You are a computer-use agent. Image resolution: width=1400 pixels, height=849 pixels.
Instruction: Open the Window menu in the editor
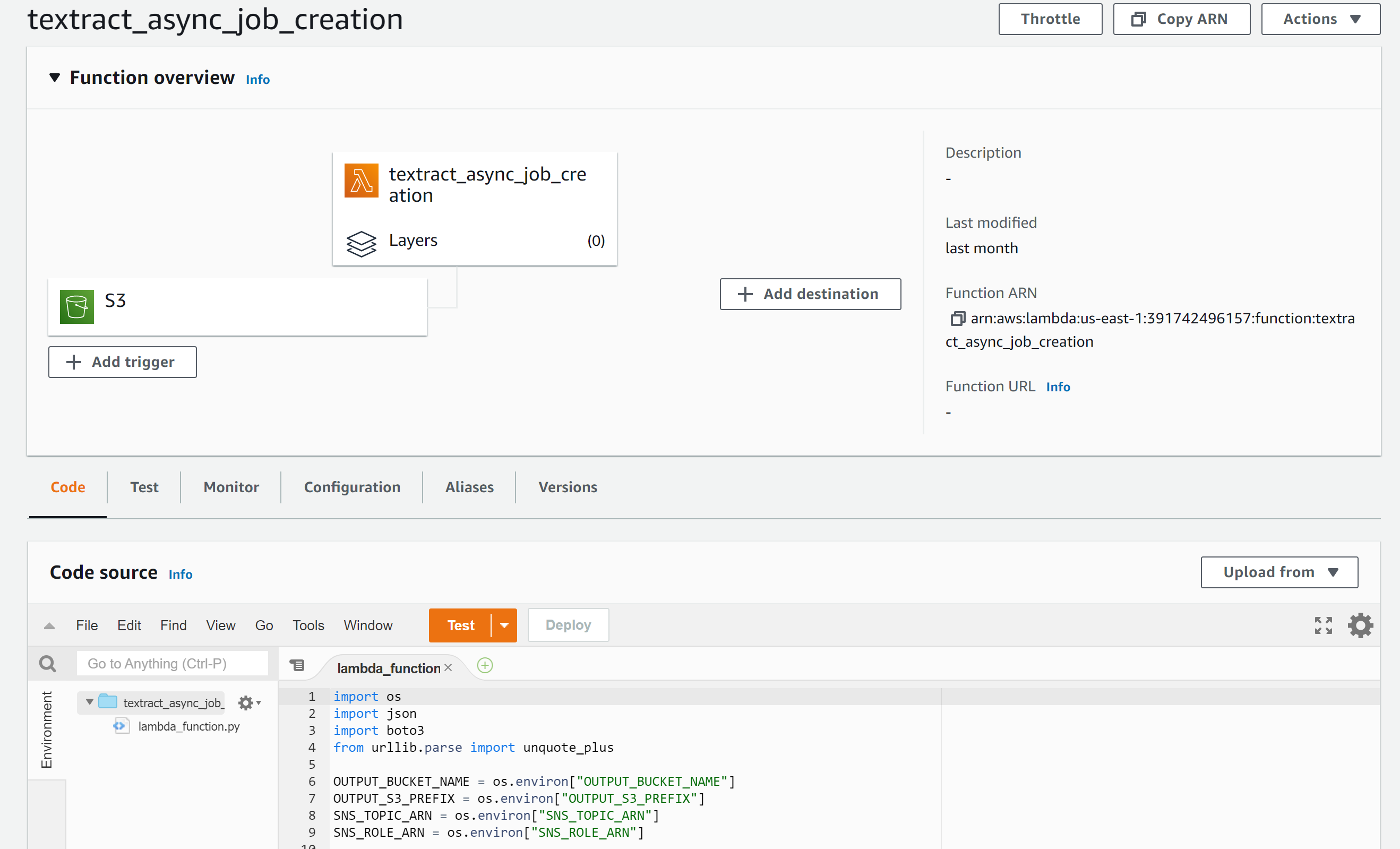click(367, 625)
